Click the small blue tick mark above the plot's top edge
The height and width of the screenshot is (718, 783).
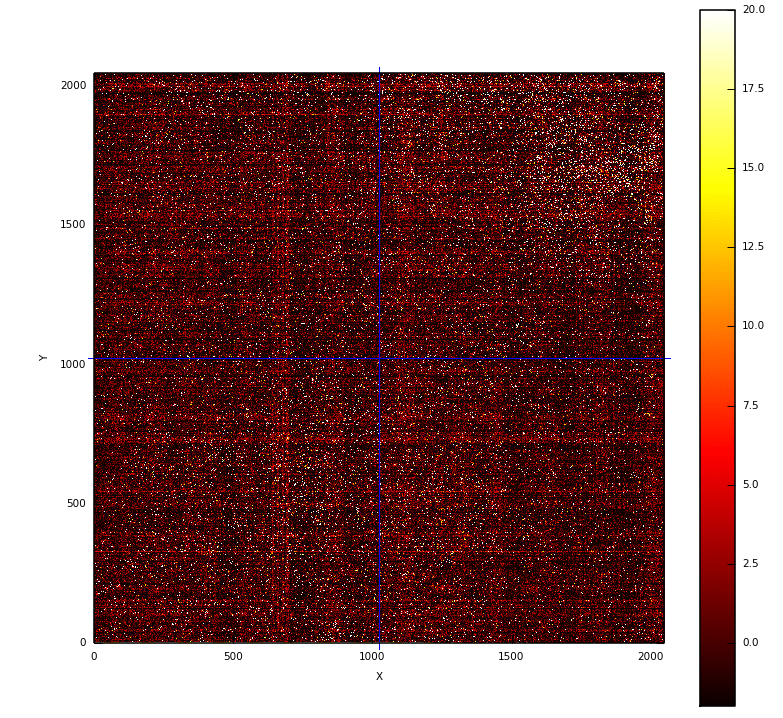(x=379, y=69)
